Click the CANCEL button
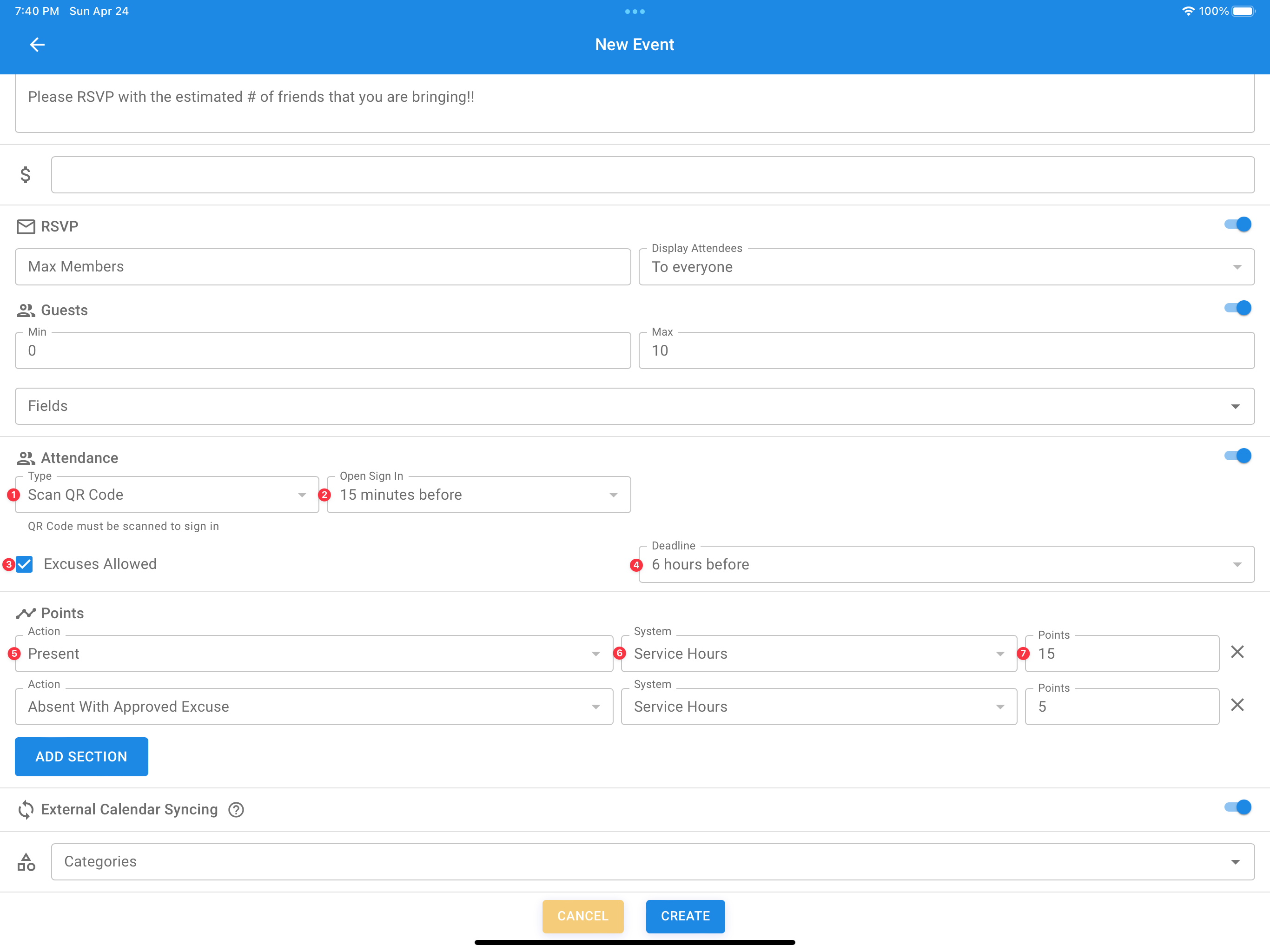This screenshot has width=1270, height=952. click(583, 916)
